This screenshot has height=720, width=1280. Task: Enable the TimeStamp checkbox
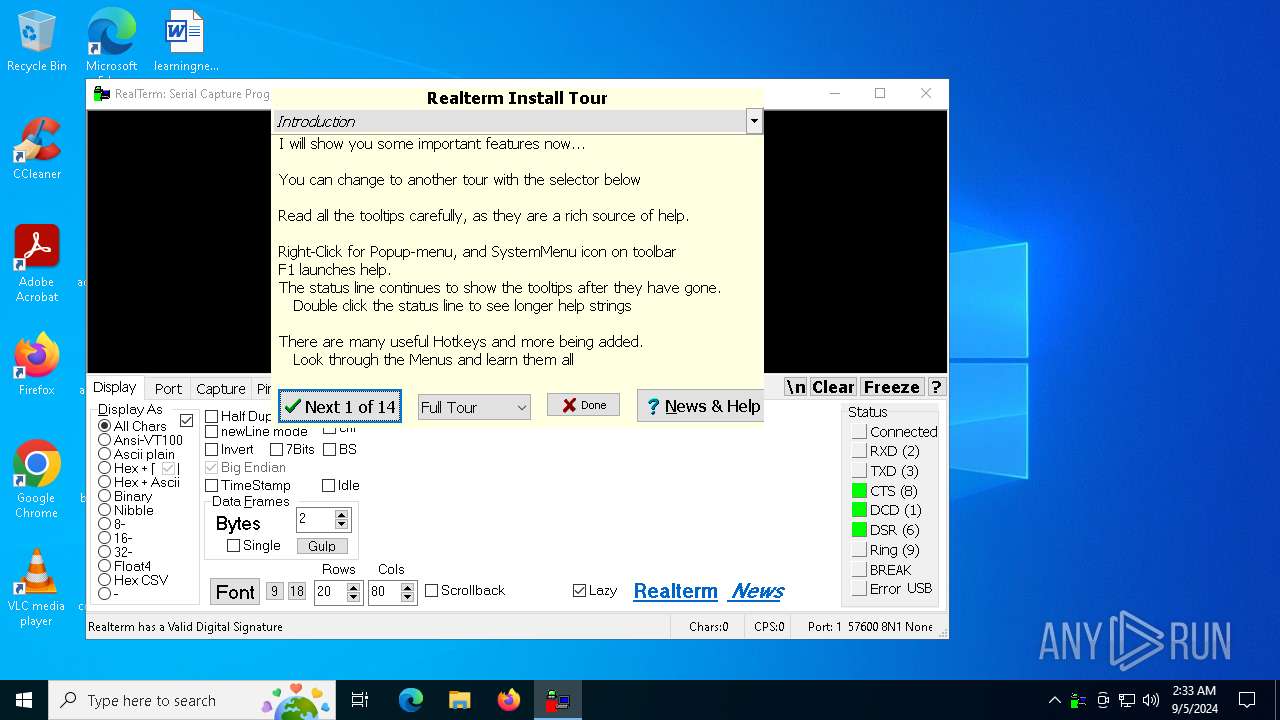click(x=212, y=486)
